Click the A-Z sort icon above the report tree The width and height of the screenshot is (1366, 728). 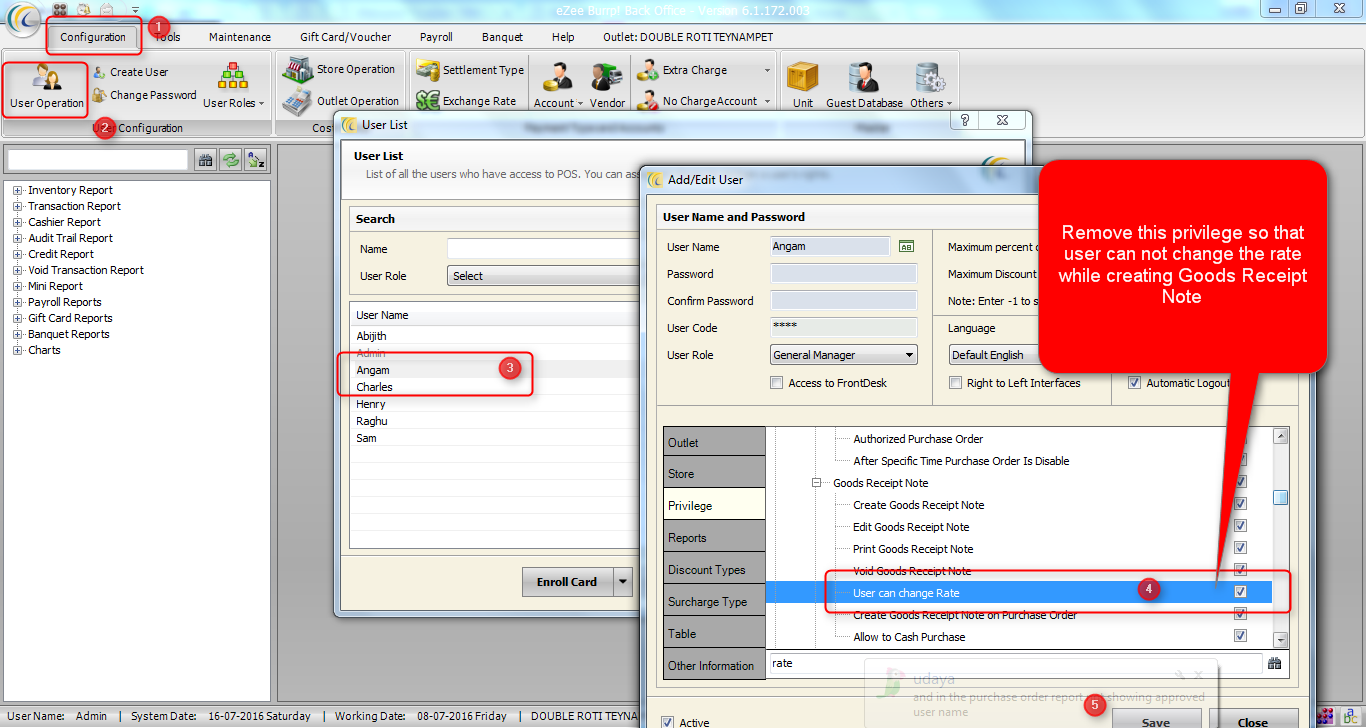256,160
